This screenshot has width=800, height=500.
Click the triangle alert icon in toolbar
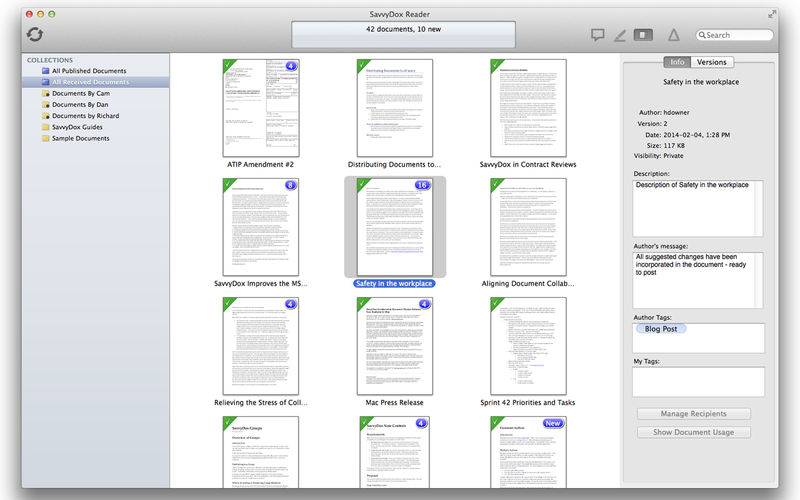click(x=673, y=35)
